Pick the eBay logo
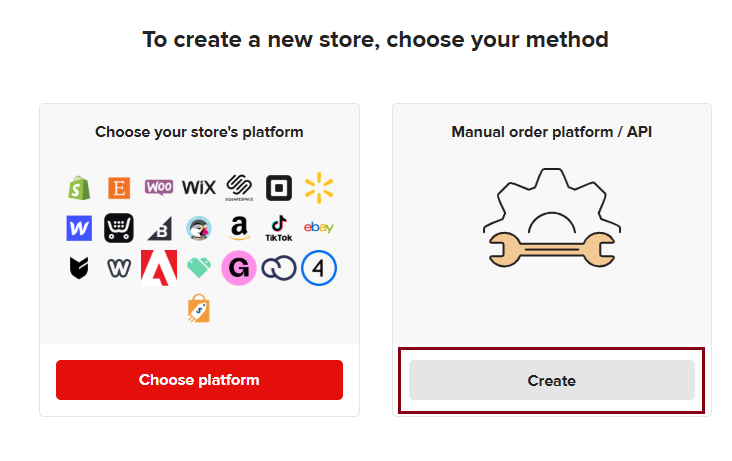 point(319,227)
